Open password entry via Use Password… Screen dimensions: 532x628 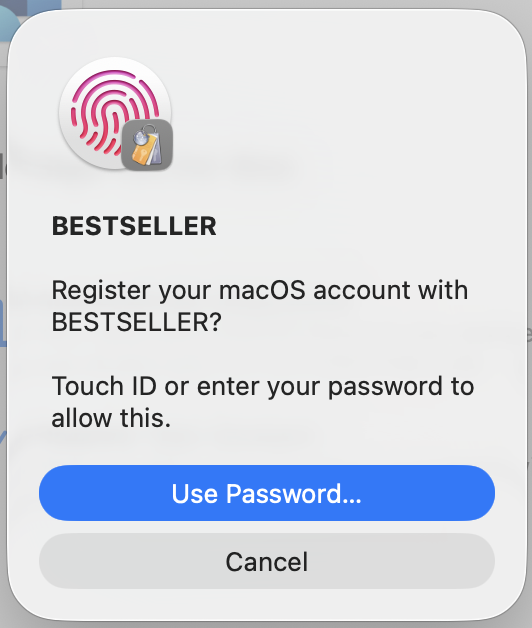(x=267, y=493)
